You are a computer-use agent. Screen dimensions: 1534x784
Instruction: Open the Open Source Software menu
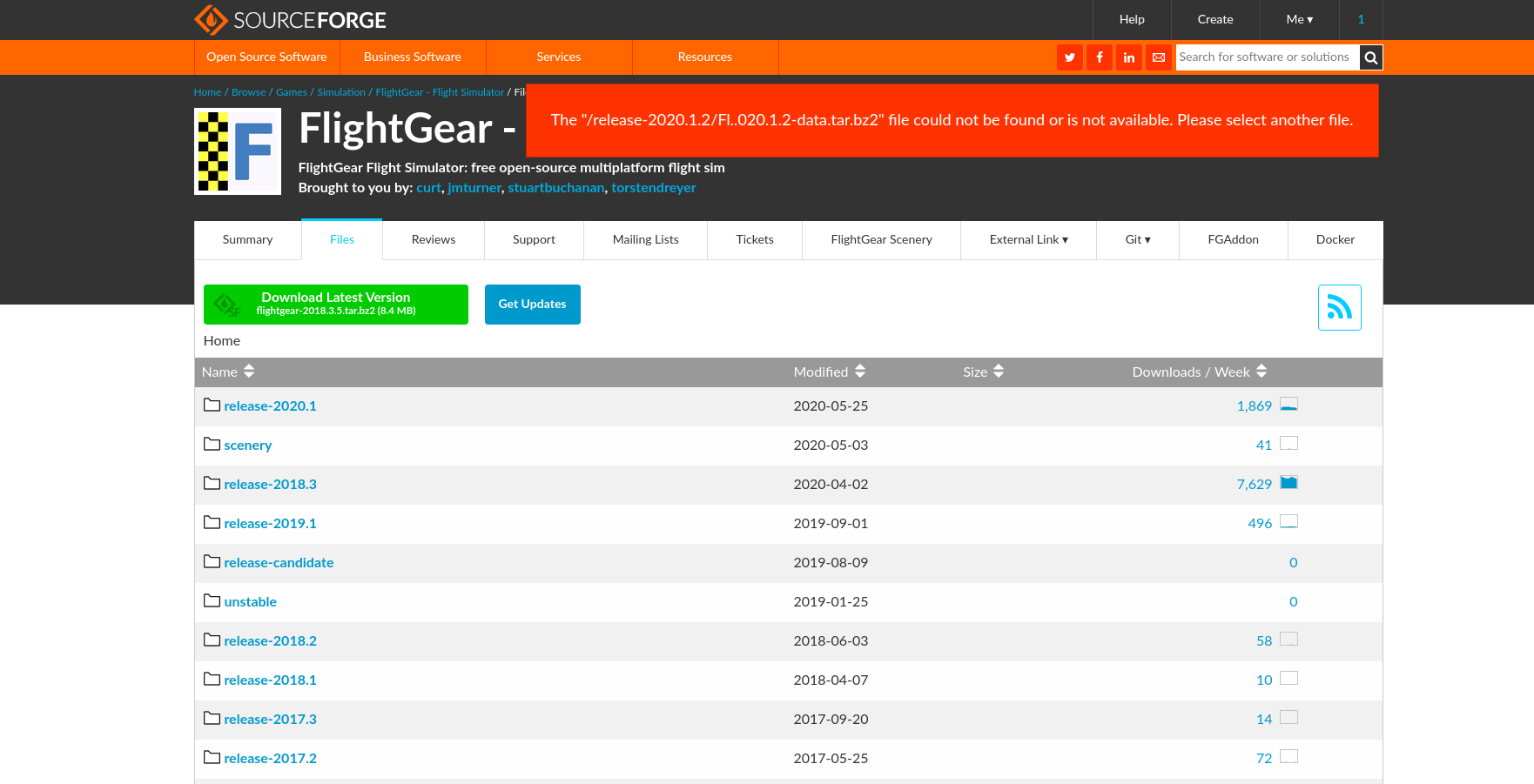click(x=266, y=57)
